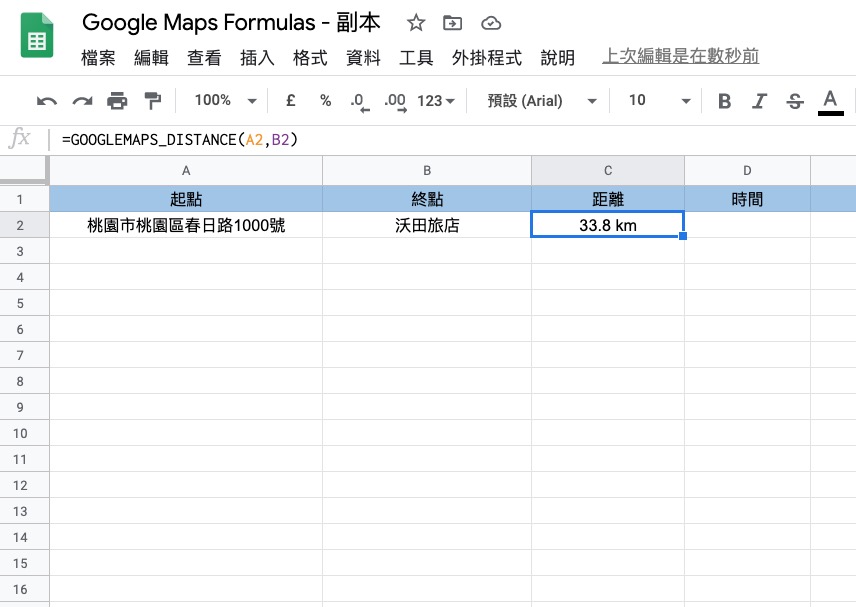Open the 外掛程式 menu
This screenshot has height=607, width=856.
pyautogui.click(x=486, y=58)
